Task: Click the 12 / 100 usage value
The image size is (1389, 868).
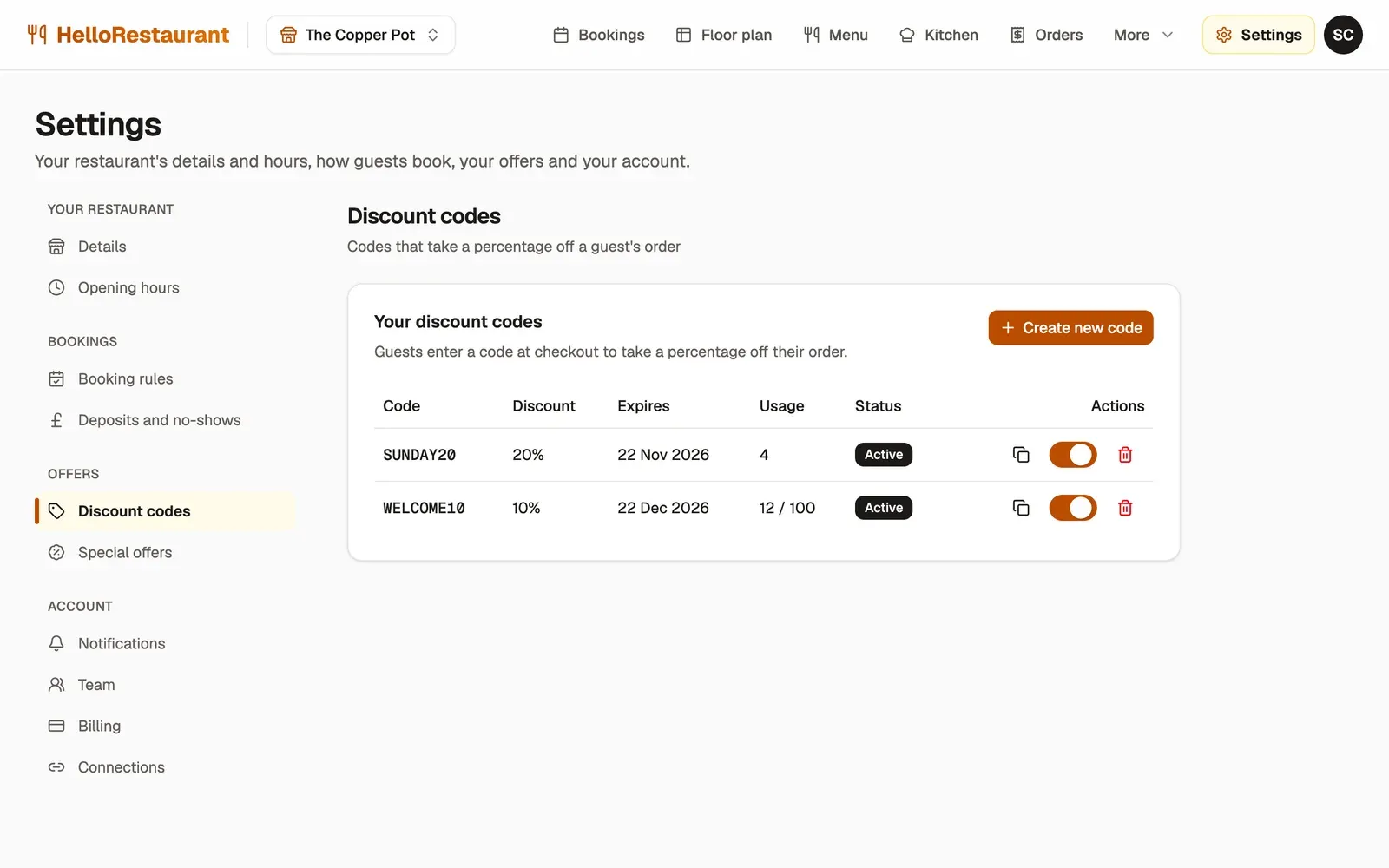Action: click(787, 508)
